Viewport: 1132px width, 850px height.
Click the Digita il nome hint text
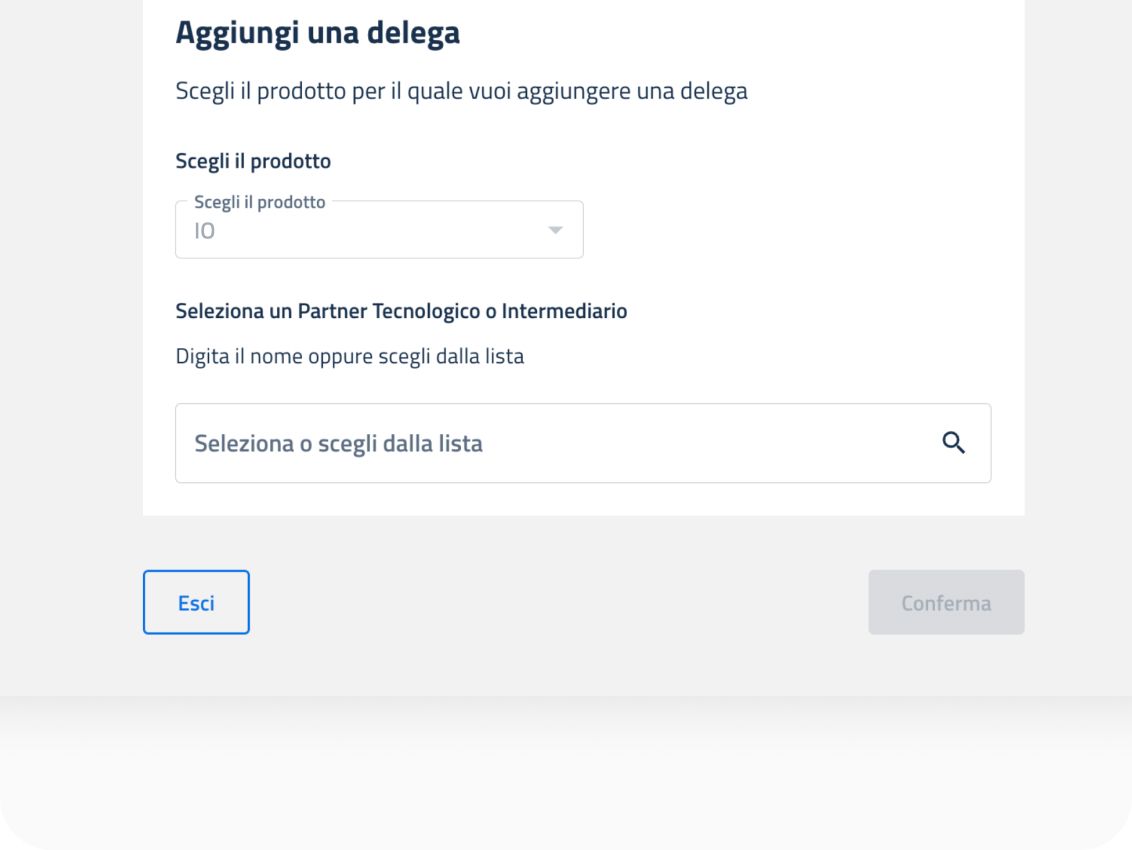[x=349, y=356]
